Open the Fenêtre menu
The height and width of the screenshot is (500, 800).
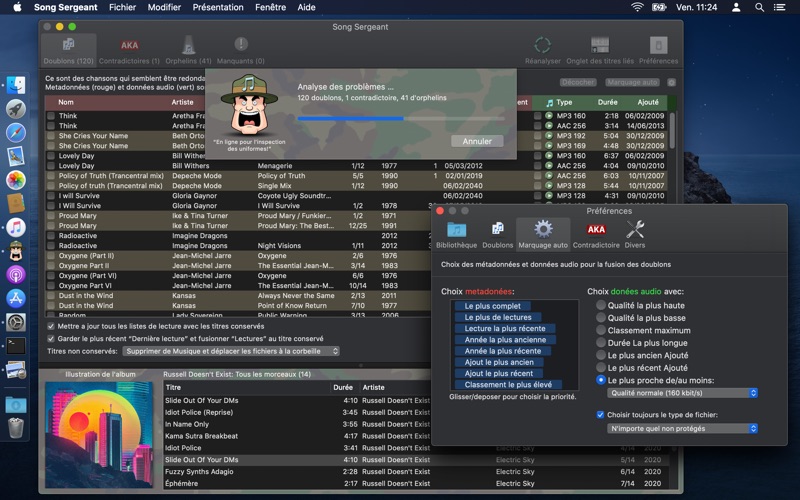pyautogui.click(x=270, y=7)
